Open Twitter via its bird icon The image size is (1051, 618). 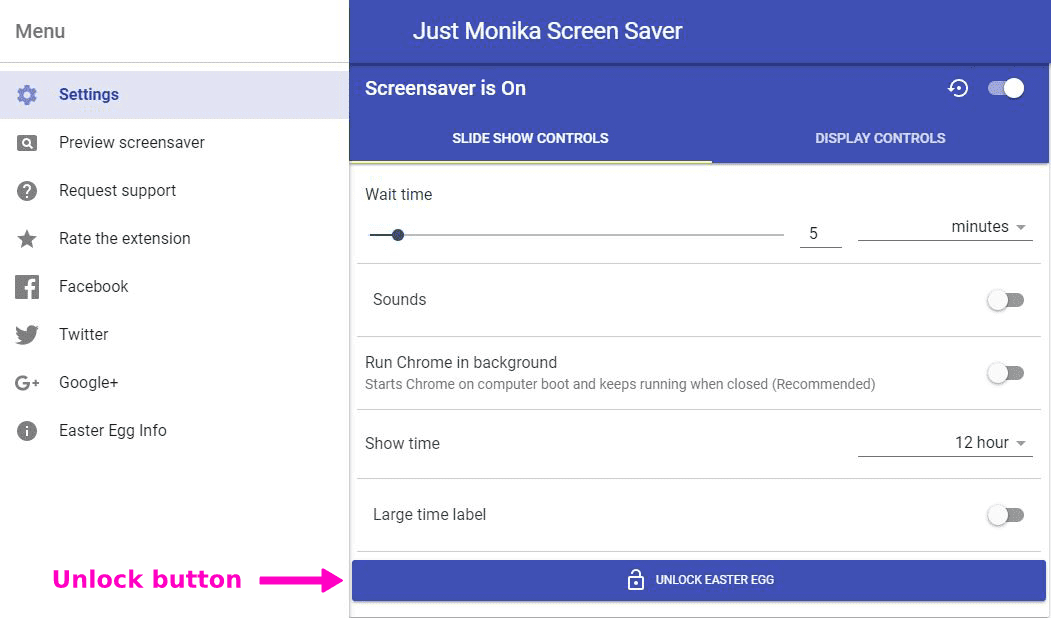point(28,334)
